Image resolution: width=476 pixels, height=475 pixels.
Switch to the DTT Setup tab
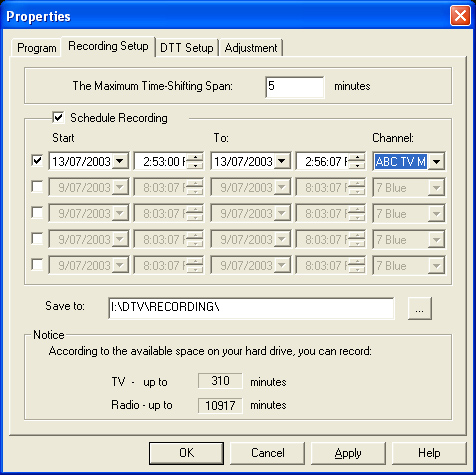(187, 48)
